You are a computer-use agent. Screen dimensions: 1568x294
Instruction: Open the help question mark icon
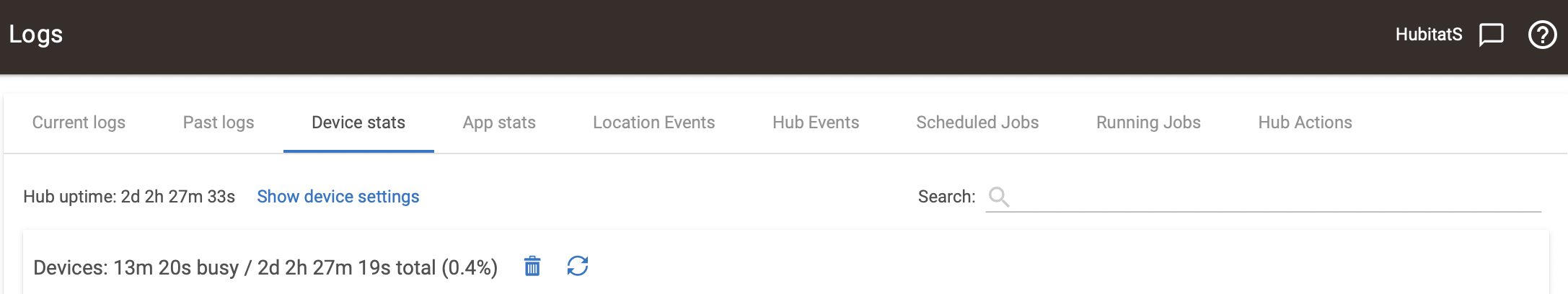(1542, 35)
